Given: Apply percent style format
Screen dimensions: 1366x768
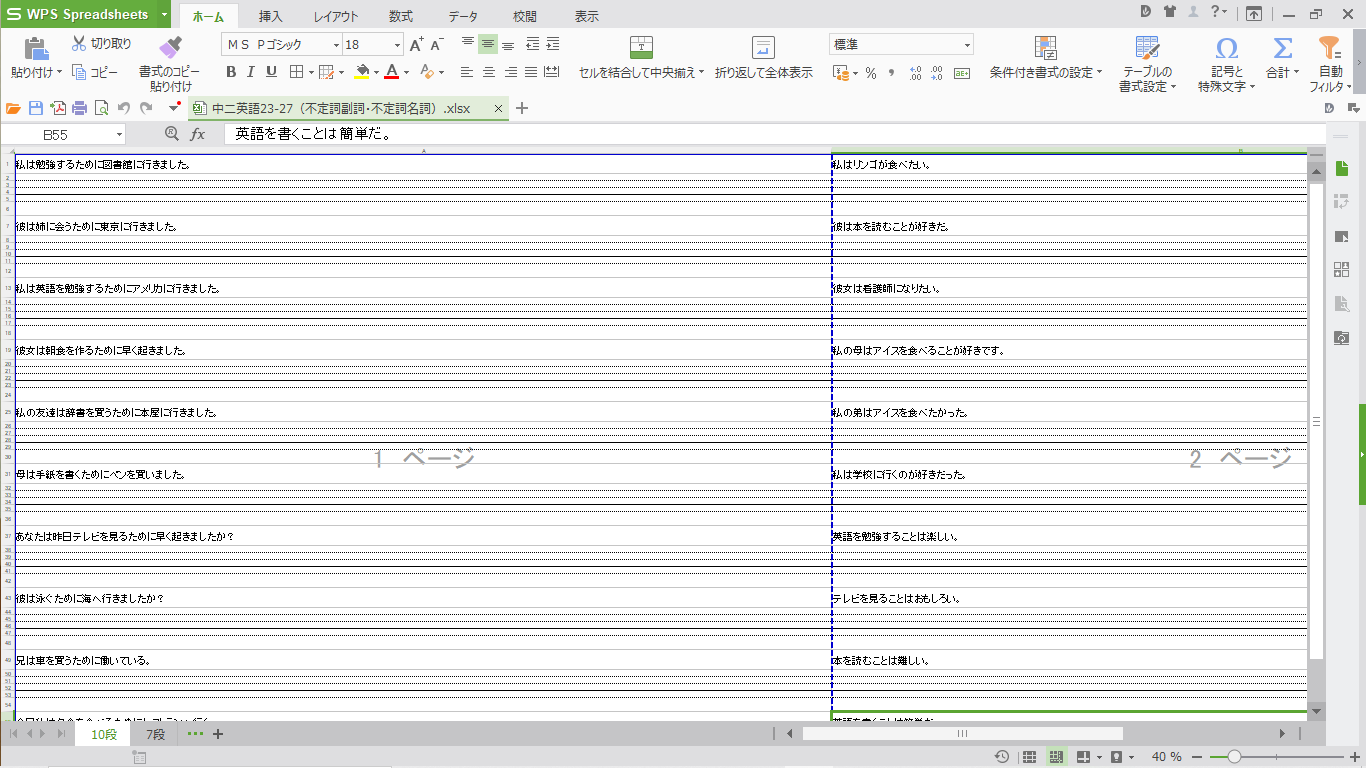Looking at the screenshot, I should [871, 73].
